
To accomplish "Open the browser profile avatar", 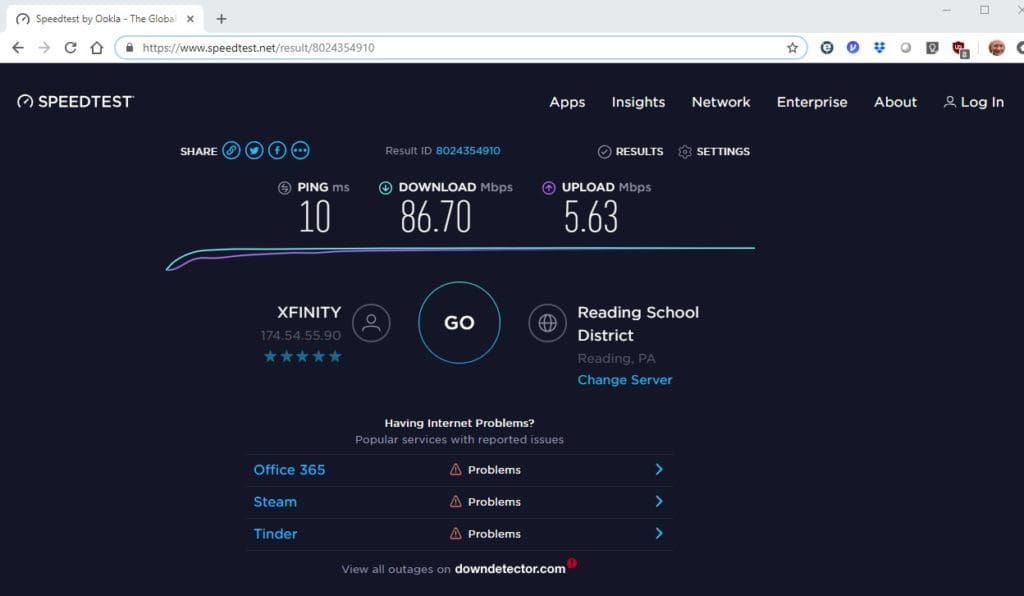I will [x=997, y=48].
